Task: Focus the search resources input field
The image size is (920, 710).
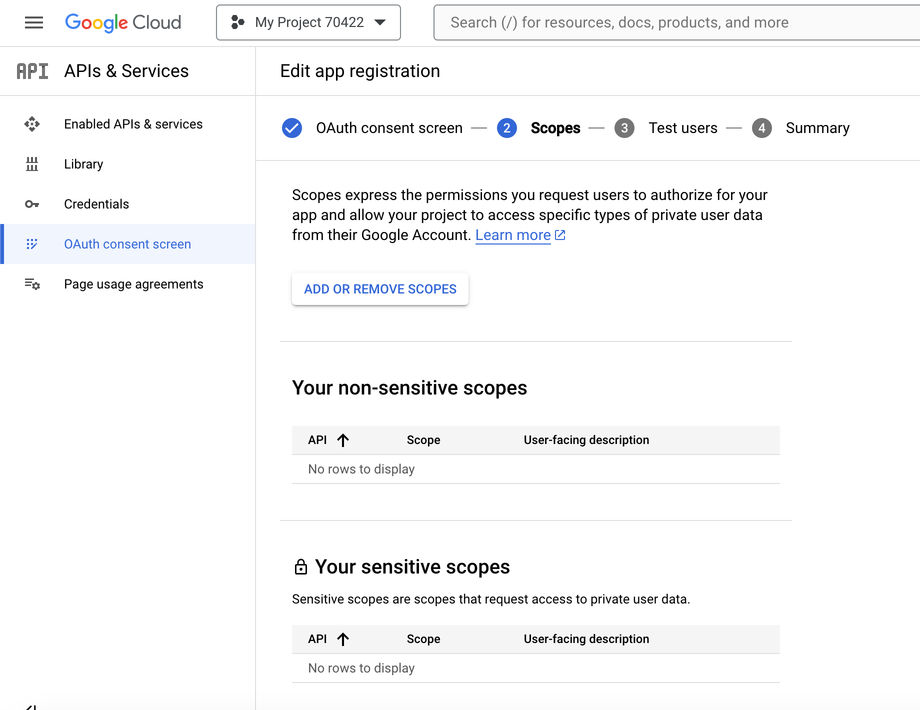Action: (x=677, y=22)
